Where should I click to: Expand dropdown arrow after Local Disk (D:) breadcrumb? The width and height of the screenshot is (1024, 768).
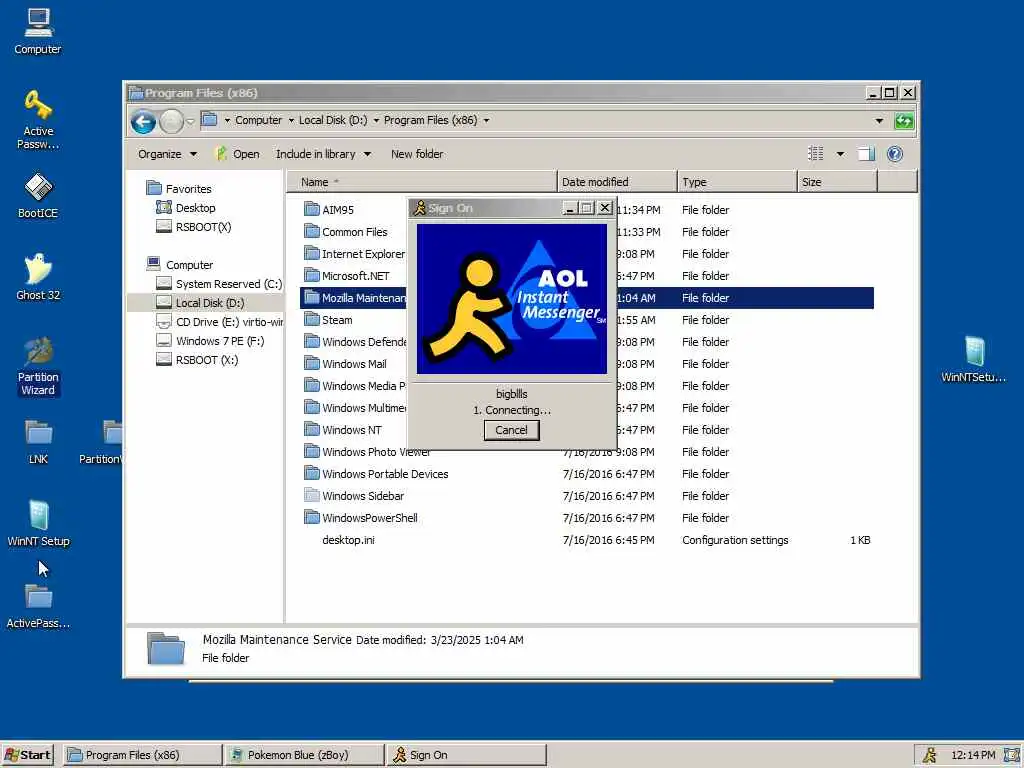coord(376,121)
